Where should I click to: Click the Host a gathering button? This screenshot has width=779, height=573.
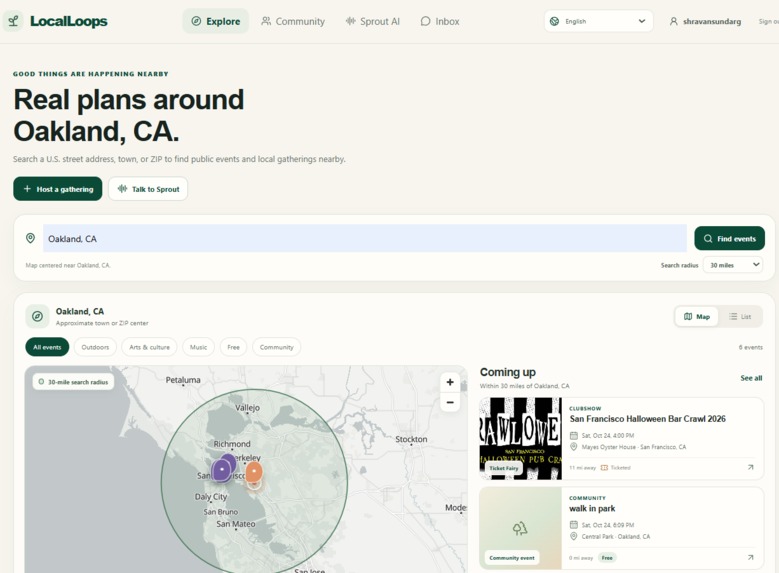(x=58, y=189)
